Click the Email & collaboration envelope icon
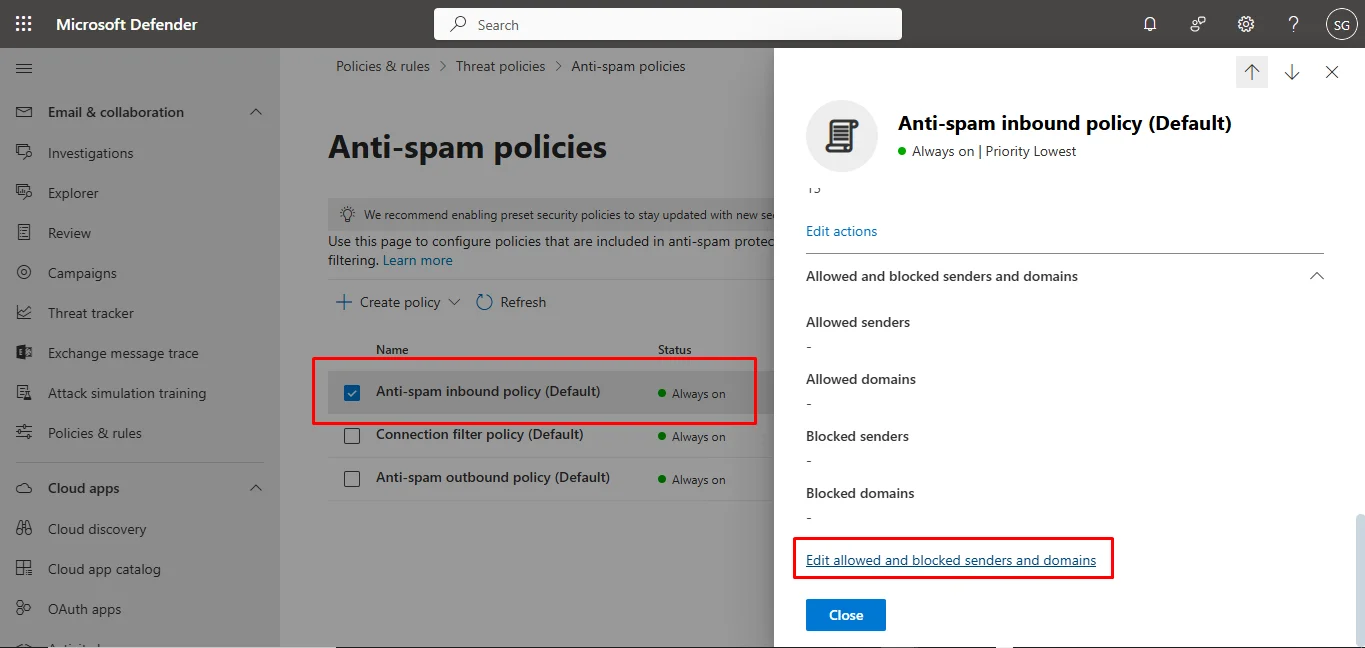The image size is (1365, 648). pyautogui.click(x=25, y=112)
